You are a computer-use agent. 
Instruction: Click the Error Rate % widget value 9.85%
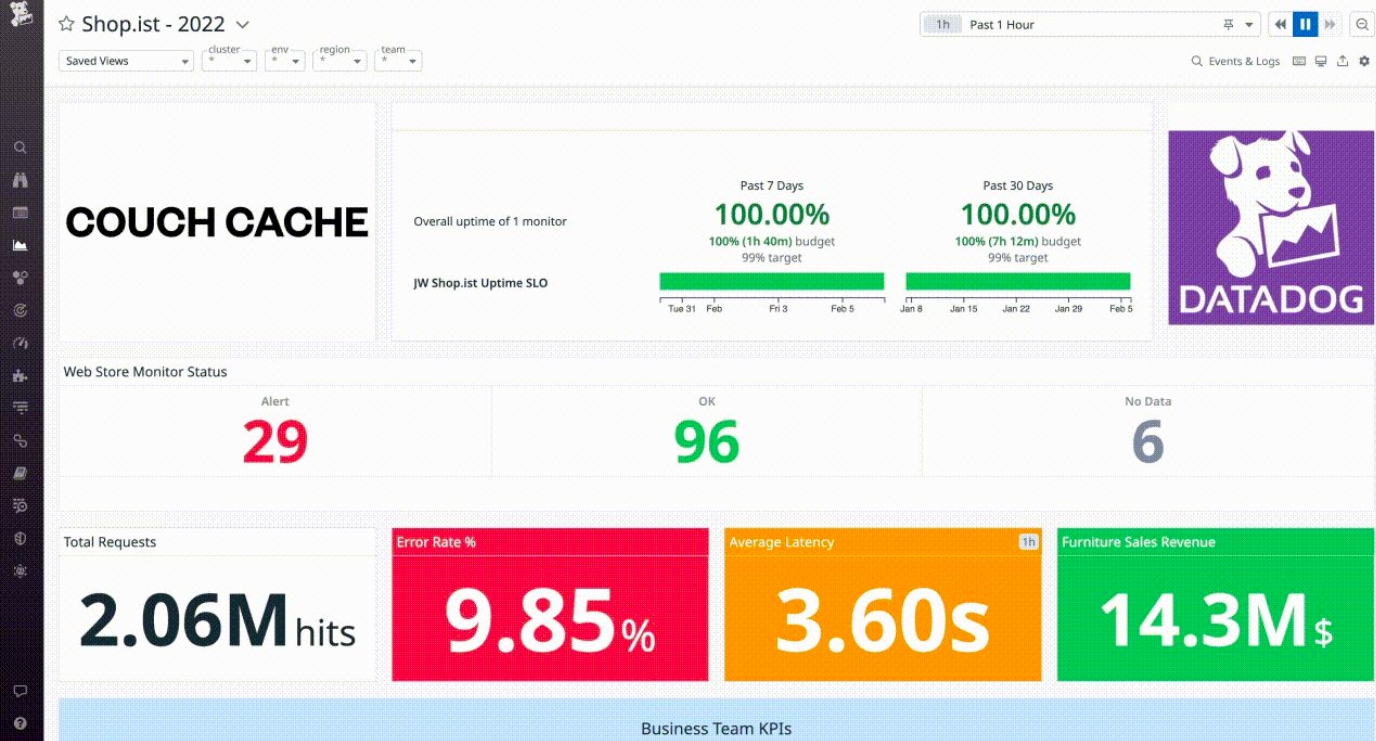point(550,620)
